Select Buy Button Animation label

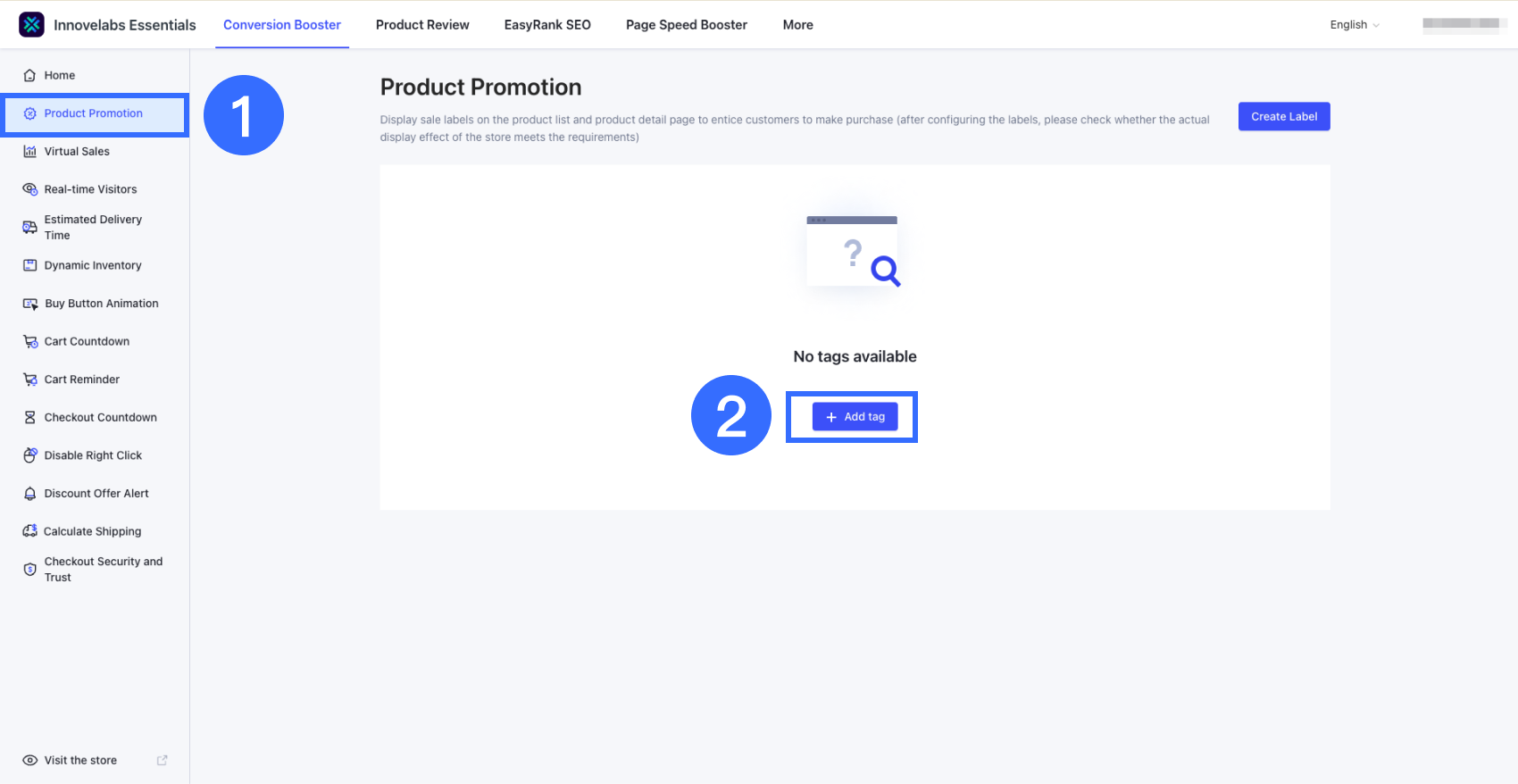[102, 304]
